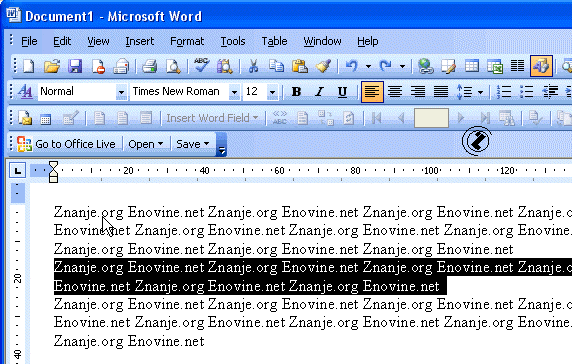Toggle the highlighted Drawing toolbar button
This screenshot has width=572, height=364.
[541, 66]
